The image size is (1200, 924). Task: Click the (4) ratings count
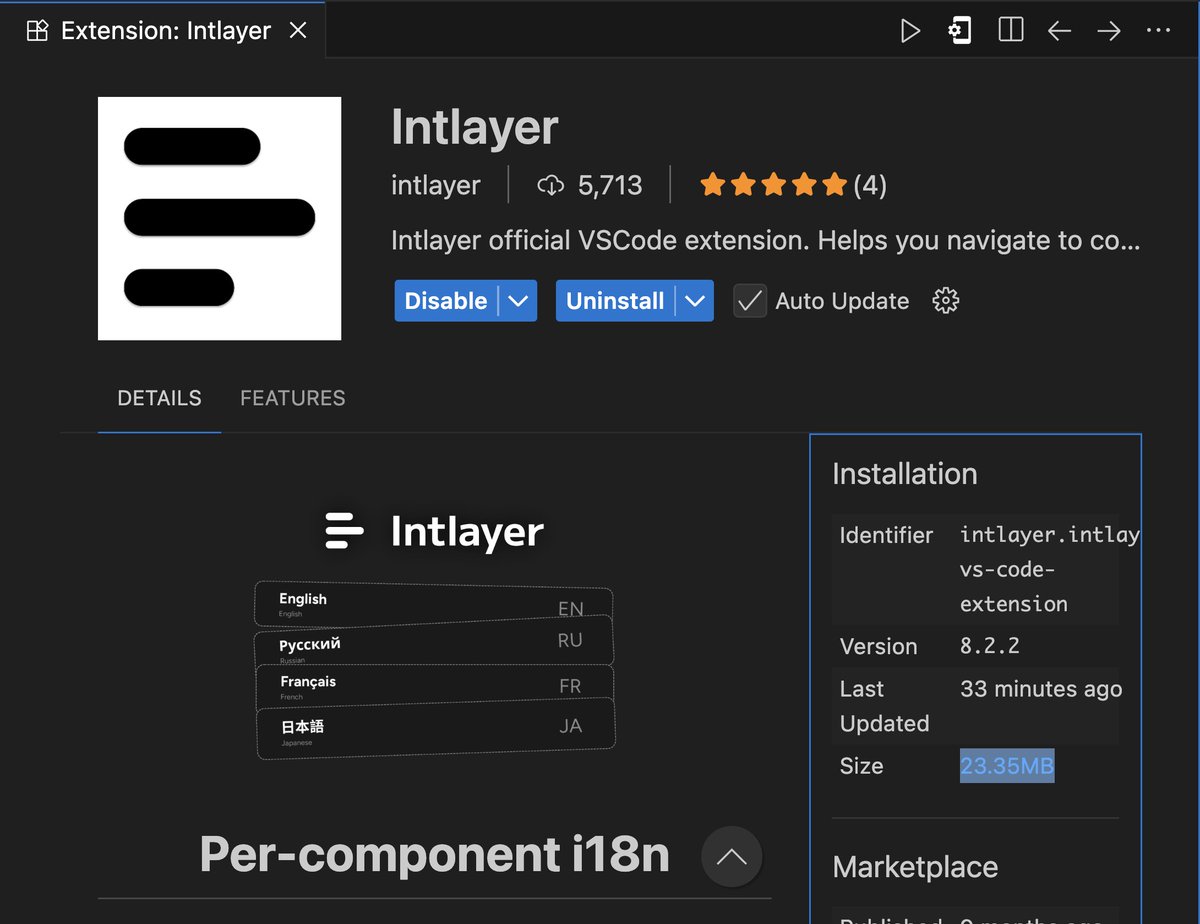click(870, 185)
